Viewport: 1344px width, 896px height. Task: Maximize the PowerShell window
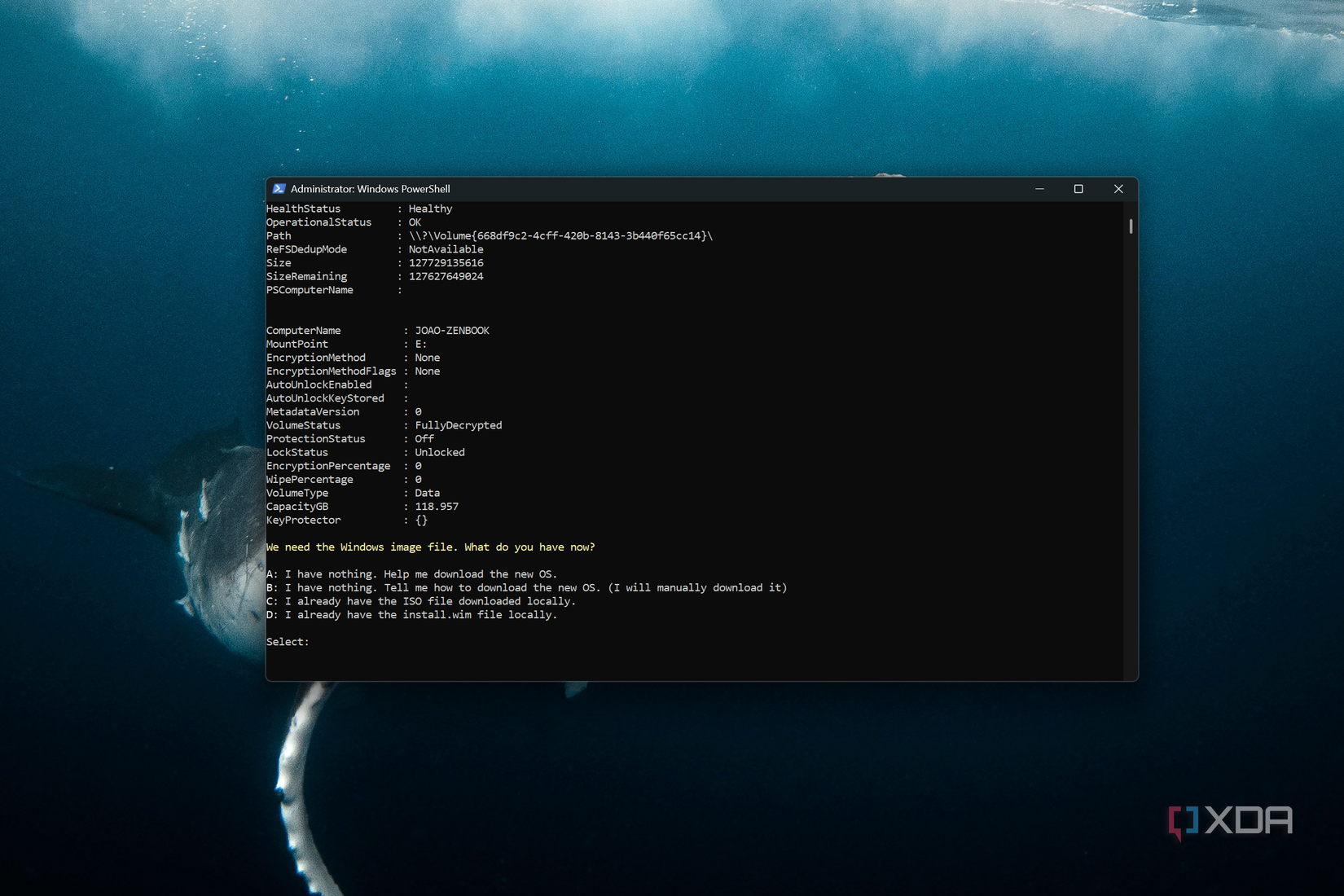click(x=1078, y=188)
